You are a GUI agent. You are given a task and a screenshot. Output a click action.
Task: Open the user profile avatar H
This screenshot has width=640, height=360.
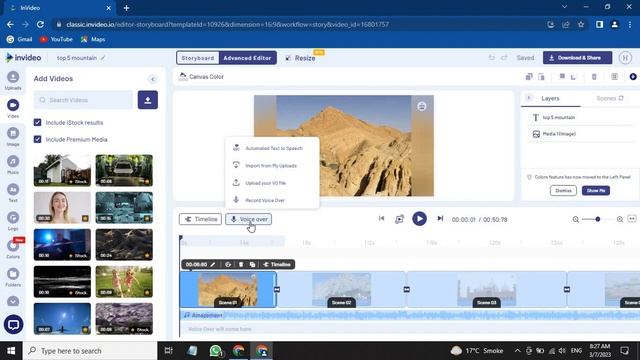(625, 58)
